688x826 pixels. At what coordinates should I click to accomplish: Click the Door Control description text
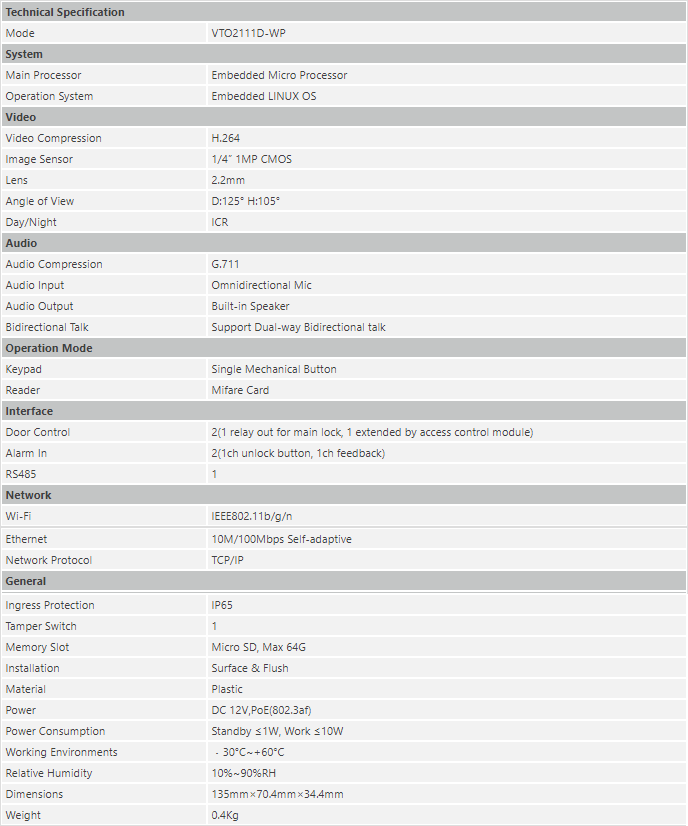pos(372,432)
